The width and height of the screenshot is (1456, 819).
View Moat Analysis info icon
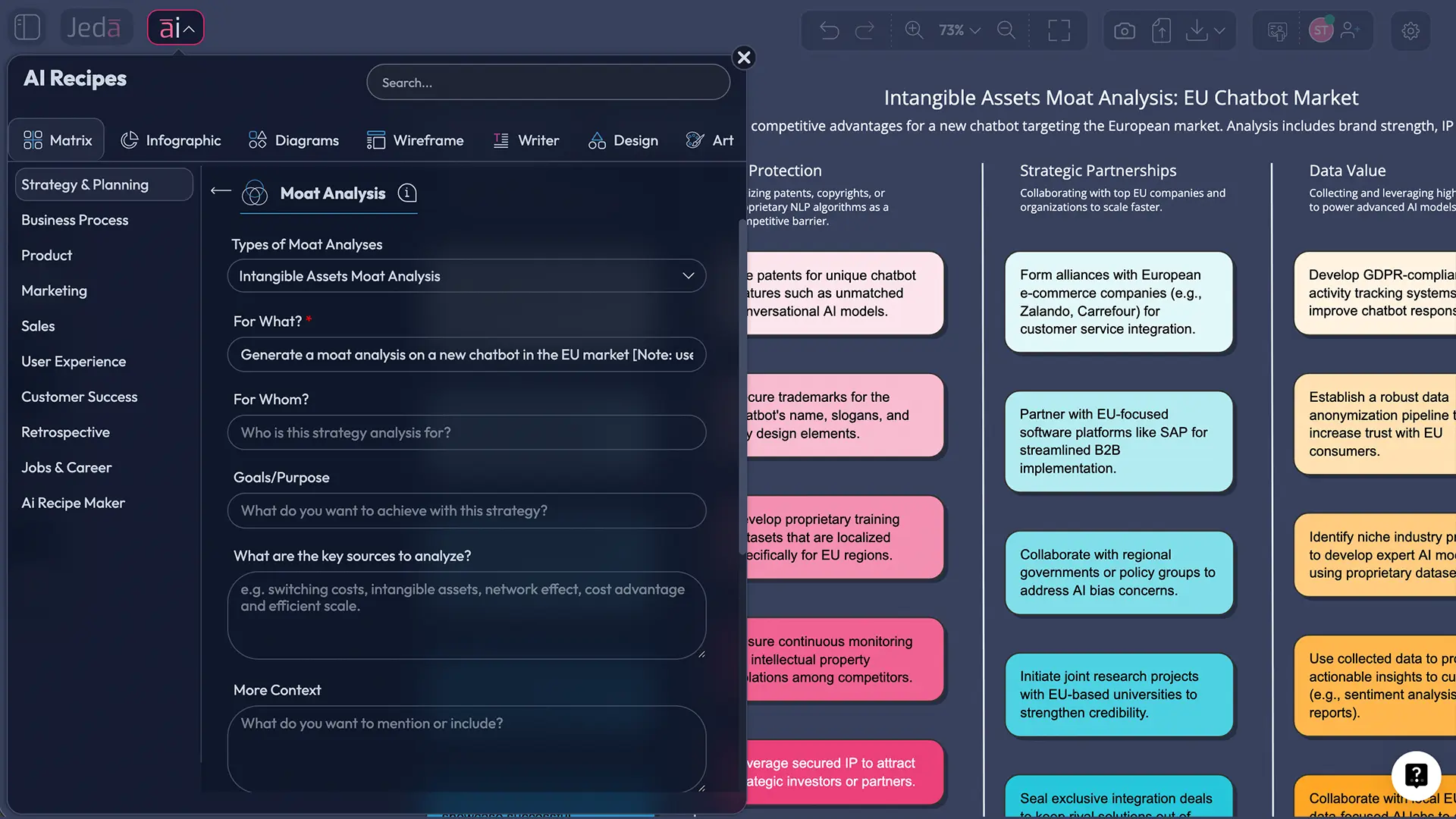point(407,193)
